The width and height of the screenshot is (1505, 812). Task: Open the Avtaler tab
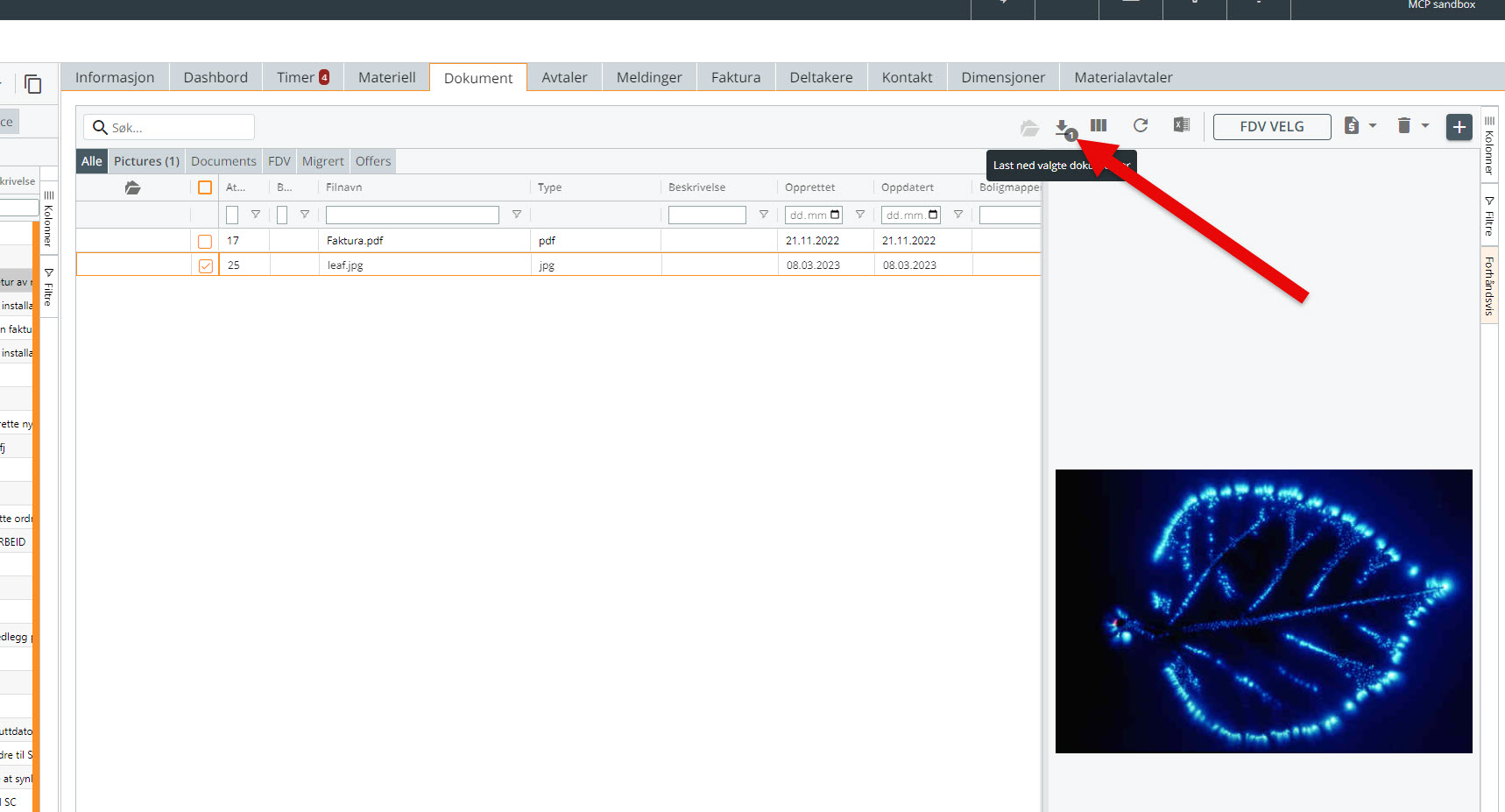pos(565,77)
